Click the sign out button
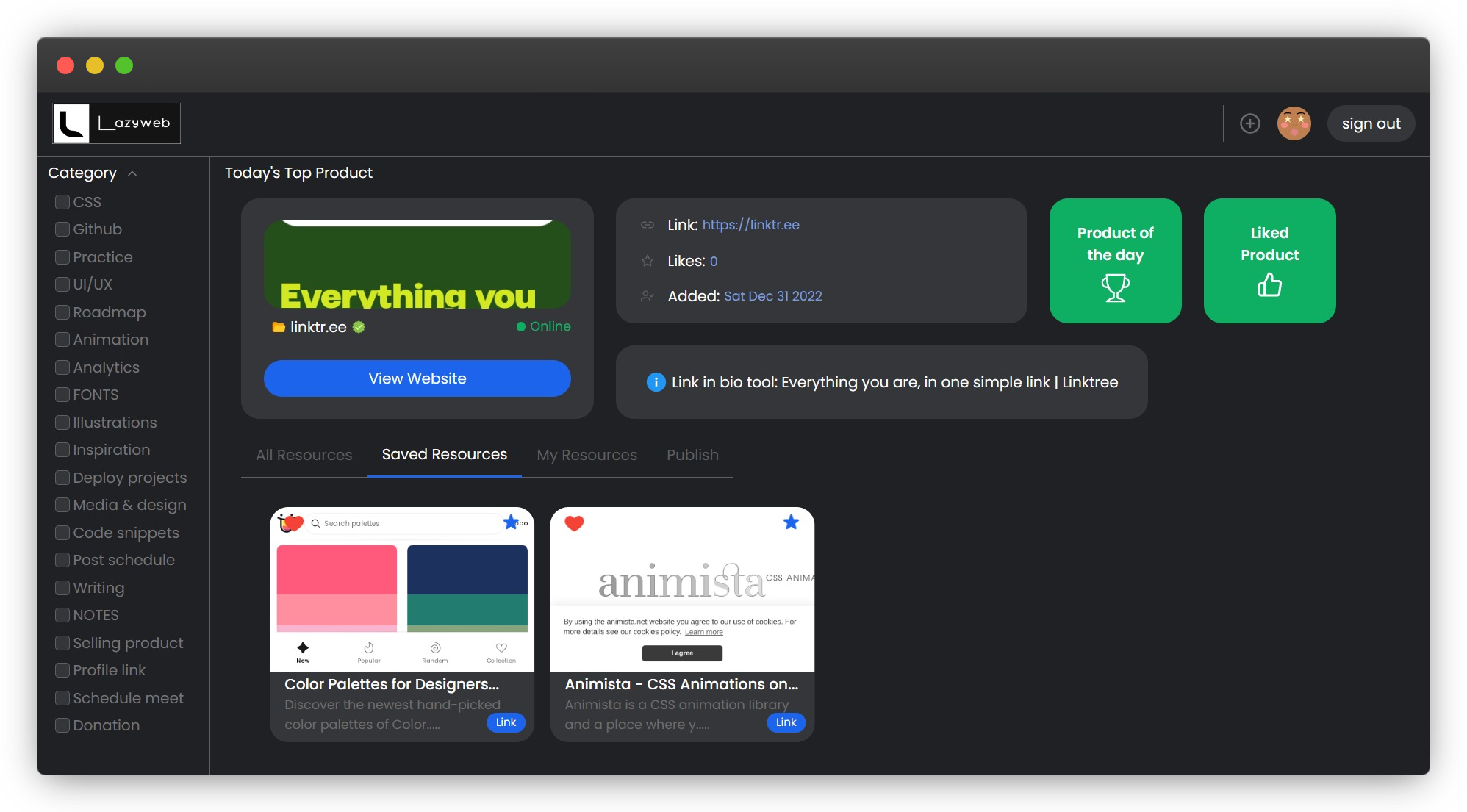The width and height of the screenshot is (1467, 812). 1371,123
